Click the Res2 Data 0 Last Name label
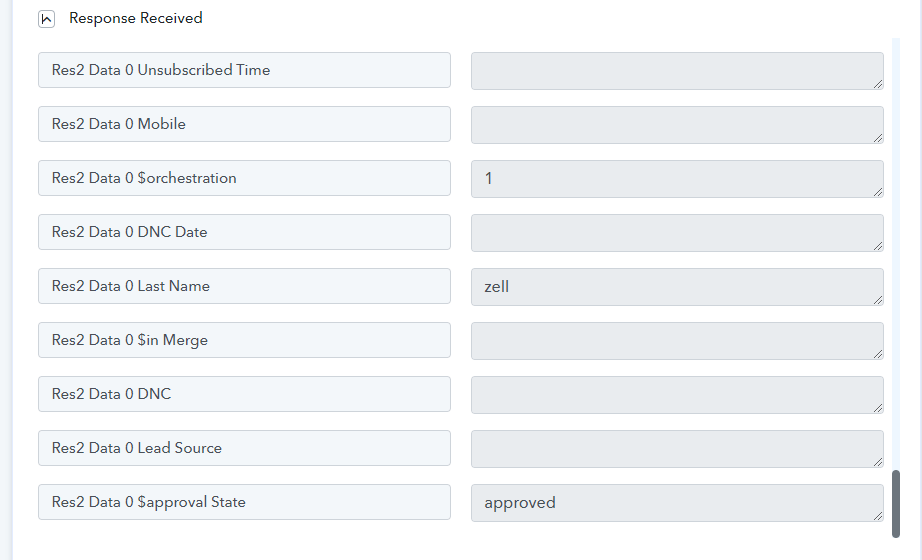The width and height of the screenshot is (922, 560). (x=244, y=286)
